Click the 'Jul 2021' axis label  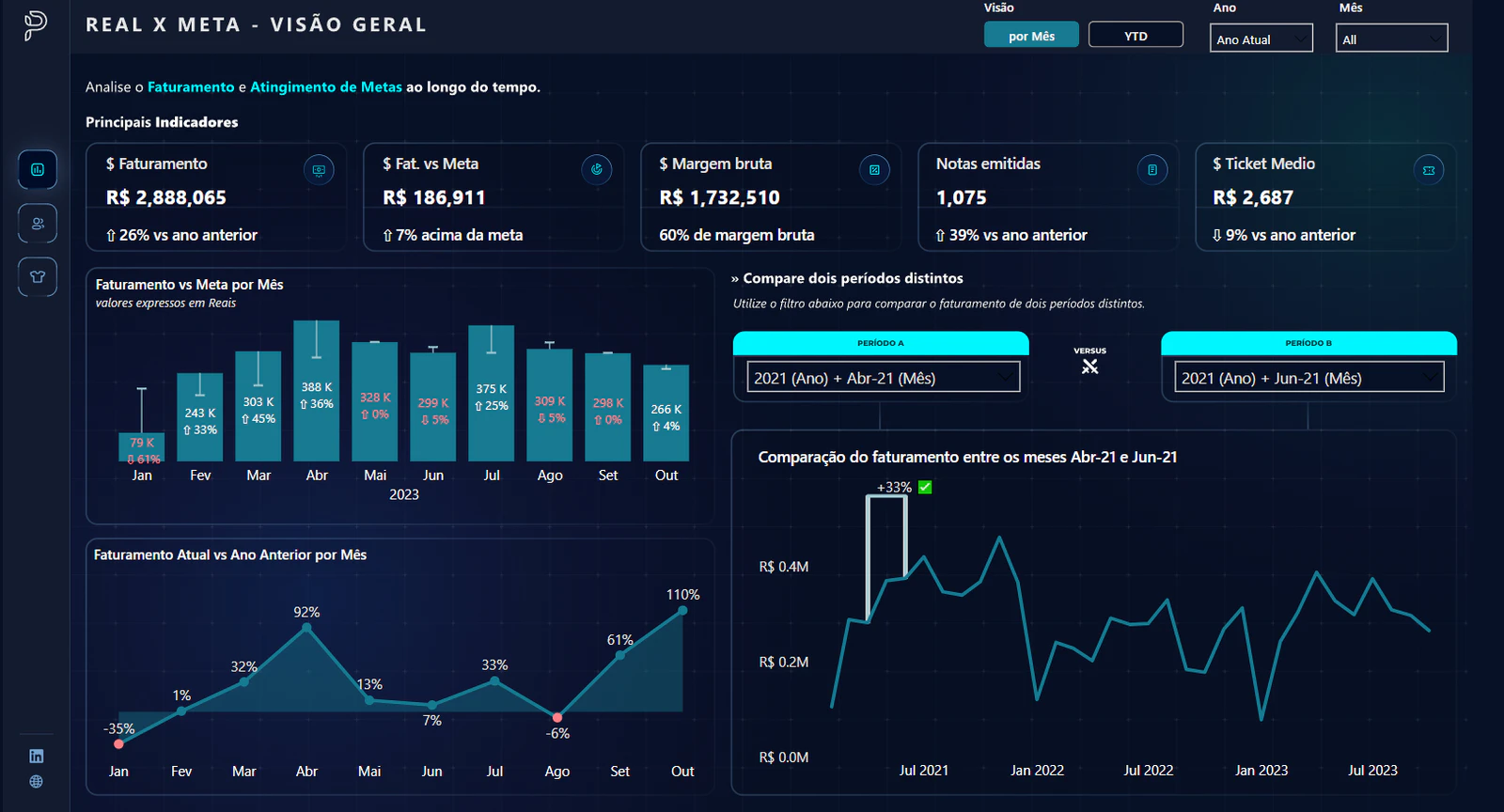924,770
